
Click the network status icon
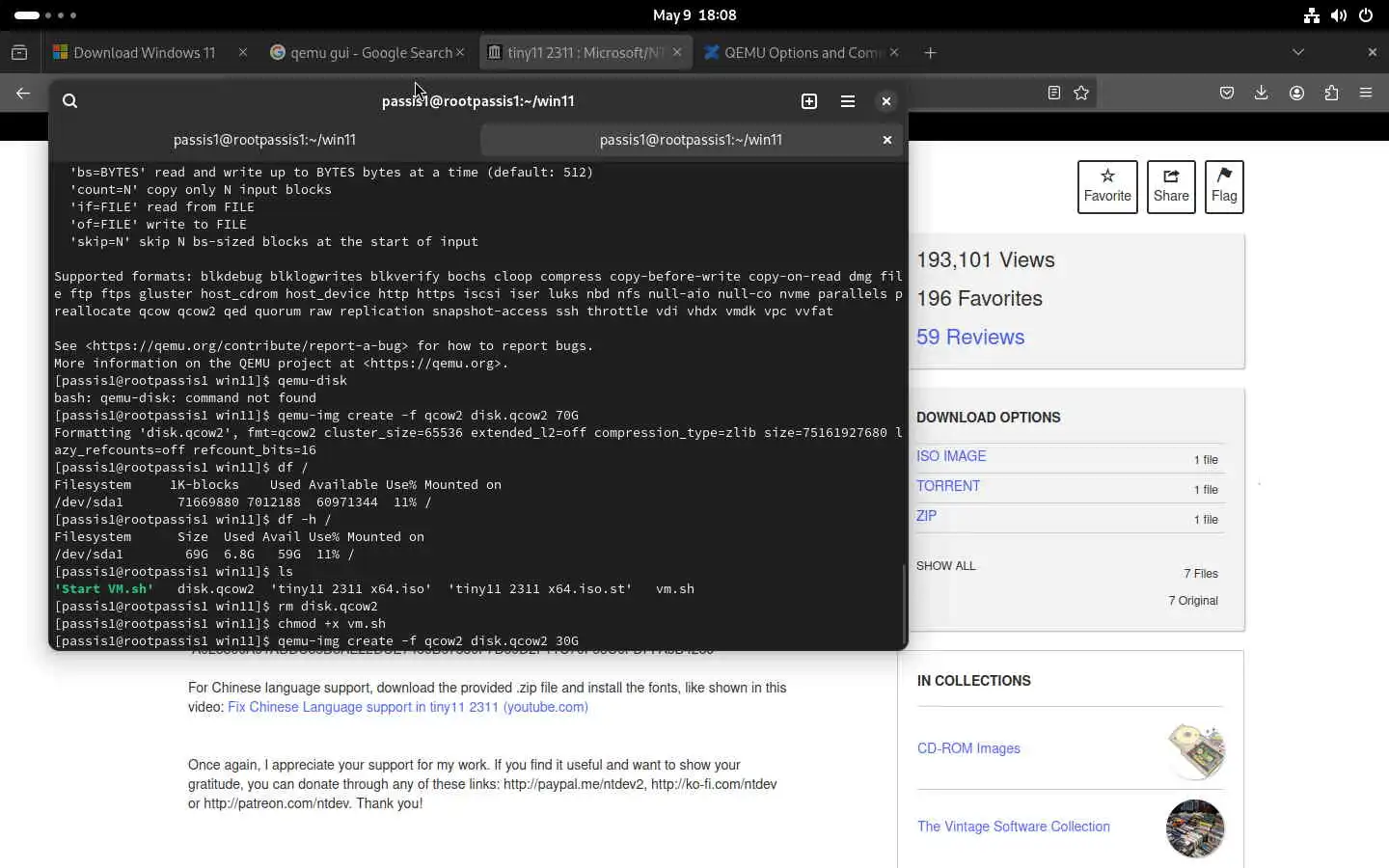[x=1311, y=15]
